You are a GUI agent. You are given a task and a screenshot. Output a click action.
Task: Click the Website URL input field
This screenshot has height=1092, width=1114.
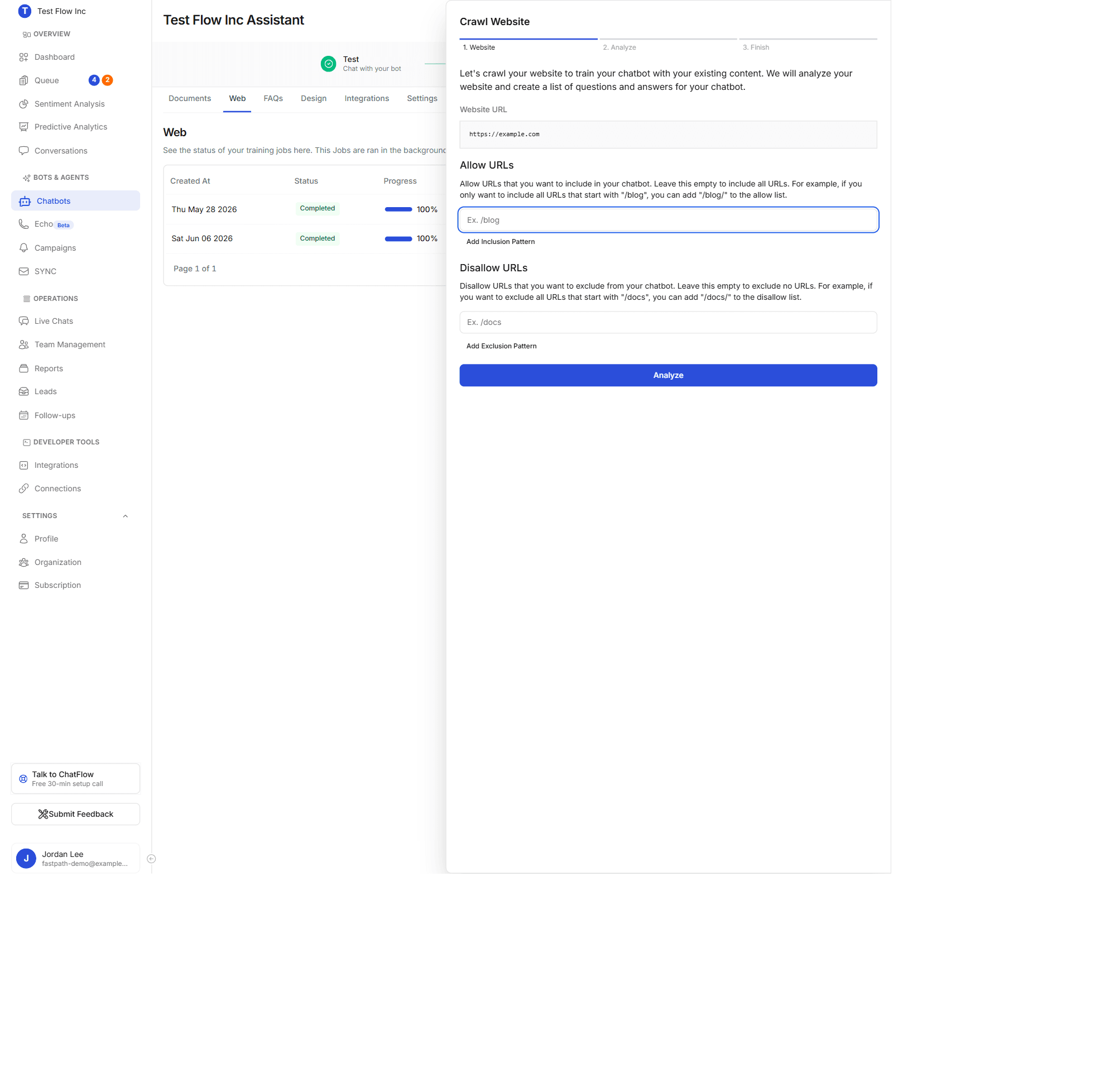668,134
